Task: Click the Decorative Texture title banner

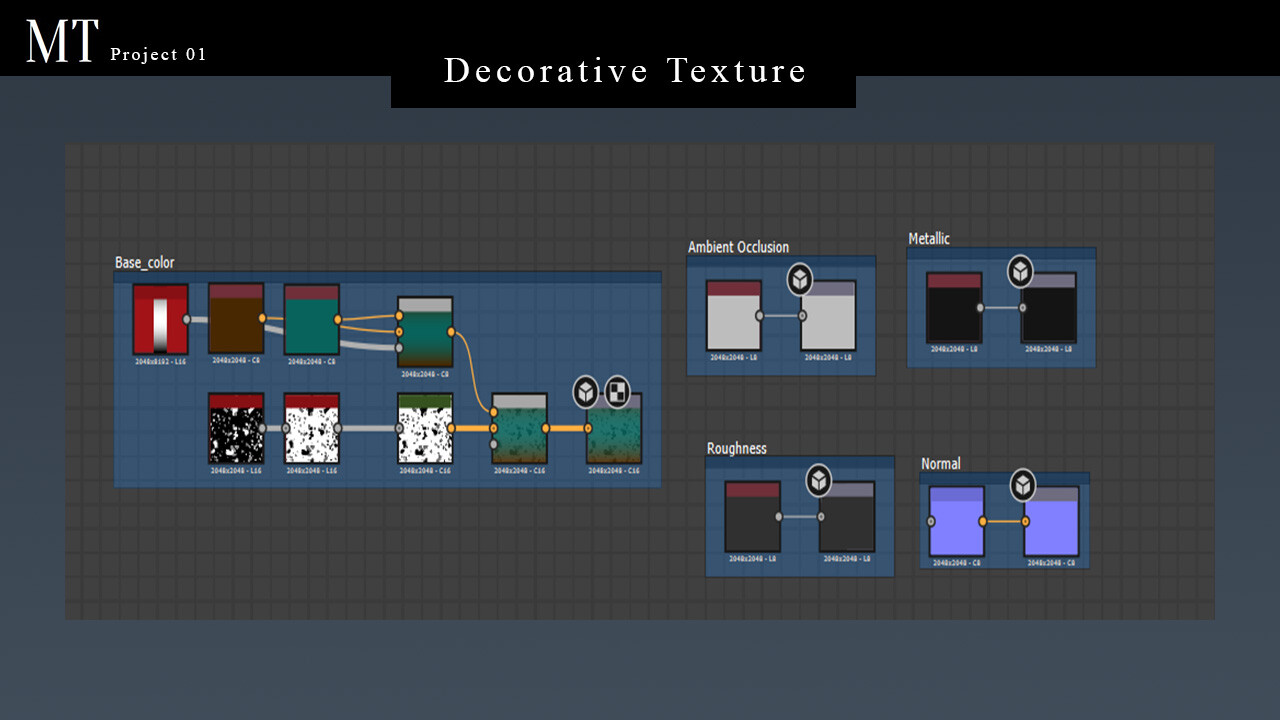Action: 623,71
